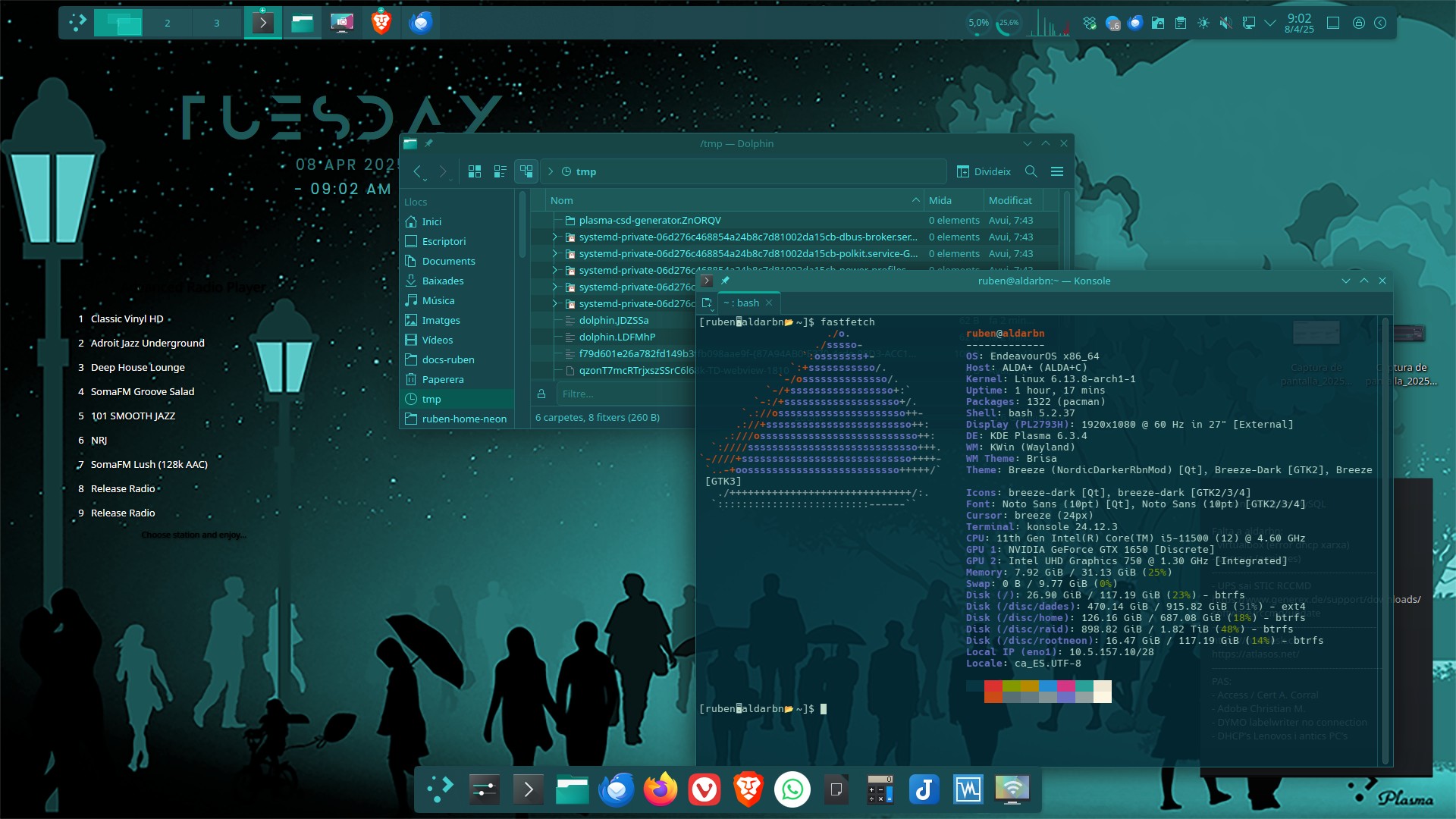1456x819 pixels.
Task: Close the bash tab in Konsole
Action: pos(769,303)
